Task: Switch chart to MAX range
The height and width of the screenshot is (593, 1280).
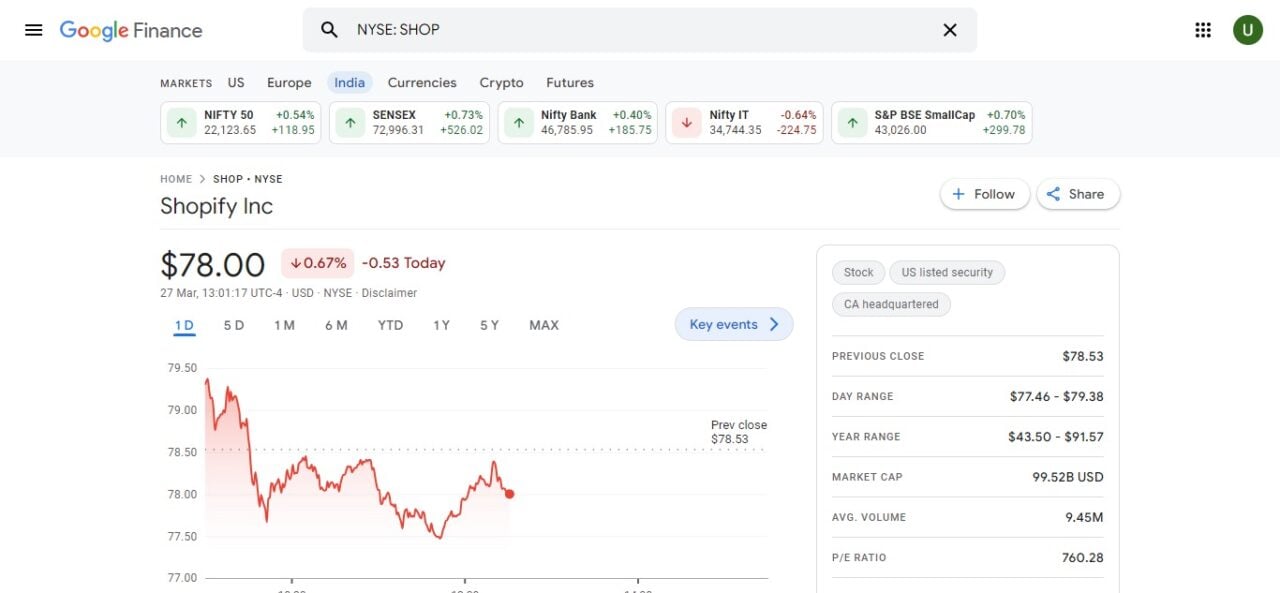Action: [x=544, y=325]
